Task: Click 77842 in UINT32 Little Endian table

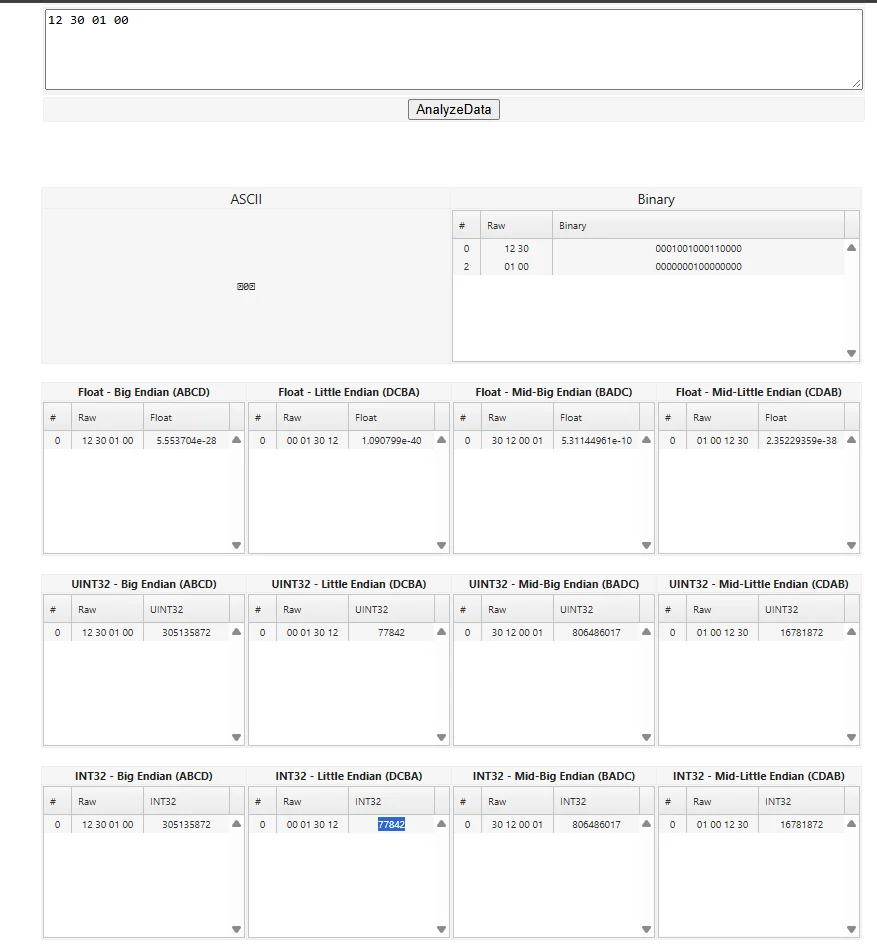Action: (x=391, y=632)
